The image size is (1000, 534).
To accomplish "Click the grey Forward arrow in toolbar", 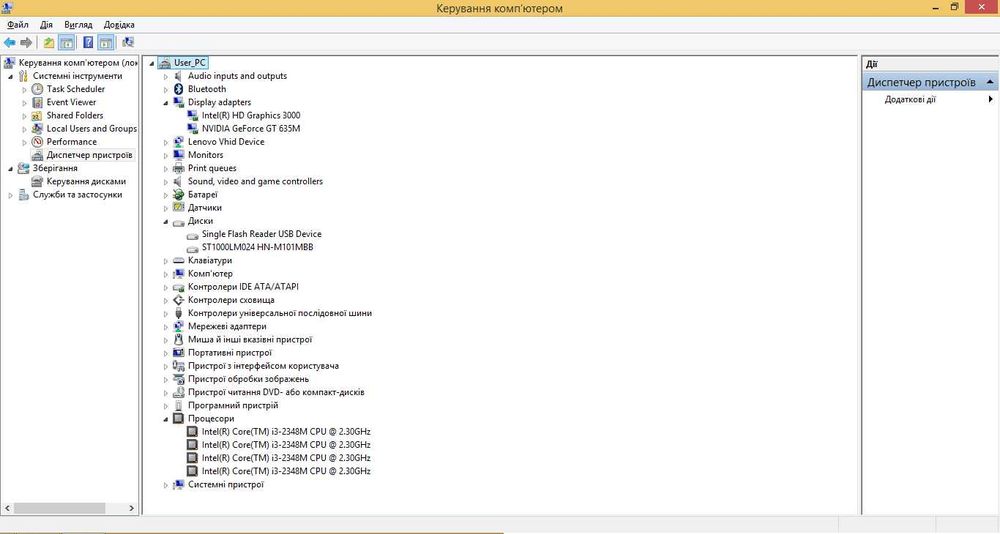I will [x=26, y=43].
